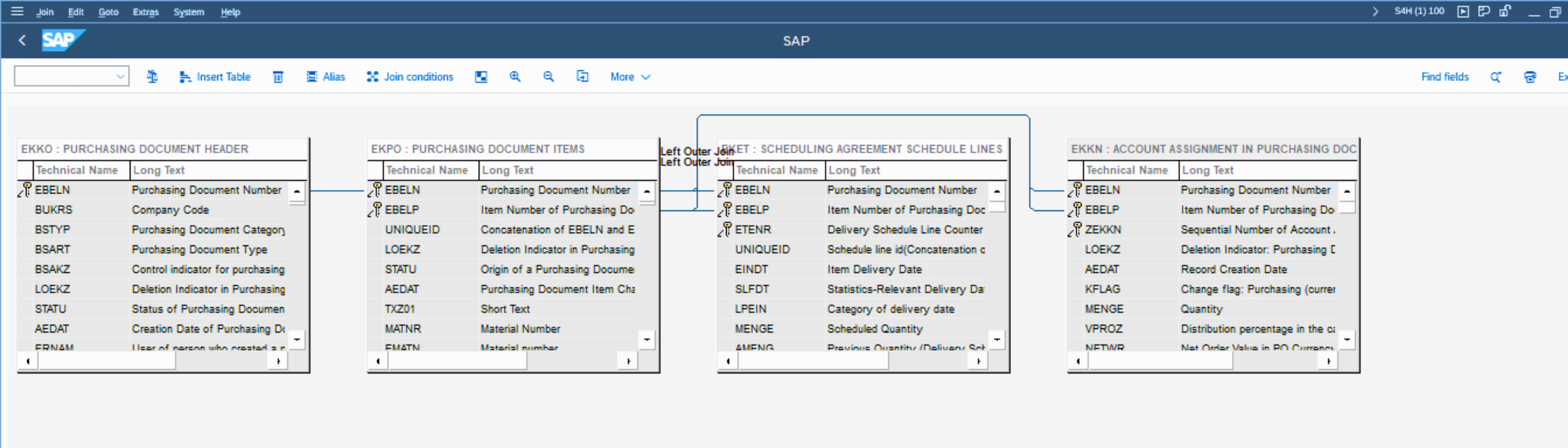Screen dimensions: 1568x448
Task: Open the Goto menu
Action: [x=108, y=12]
